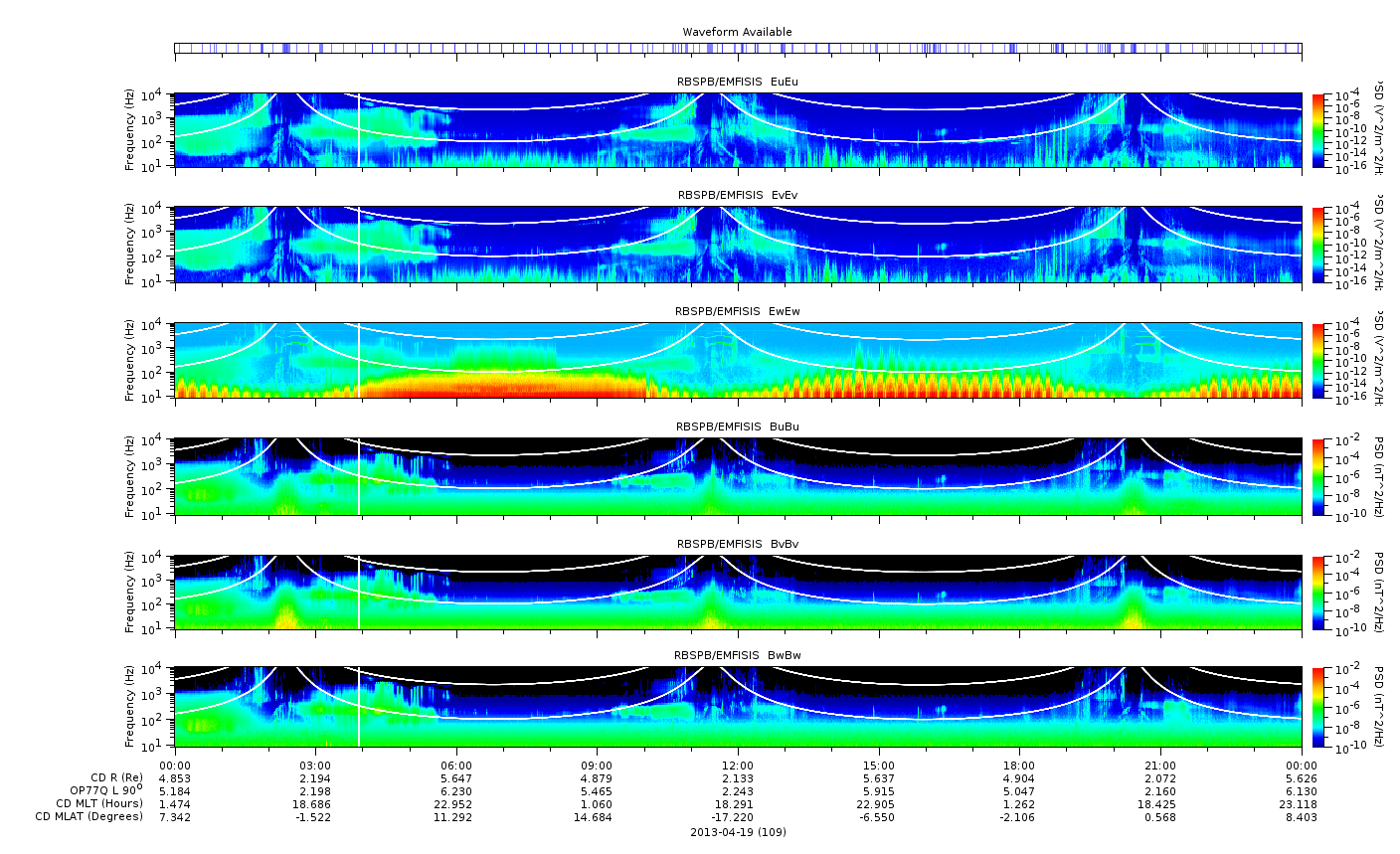Click the EvEv PSD color scale bar
The image size is (1400, 854).
(1317, 245)
